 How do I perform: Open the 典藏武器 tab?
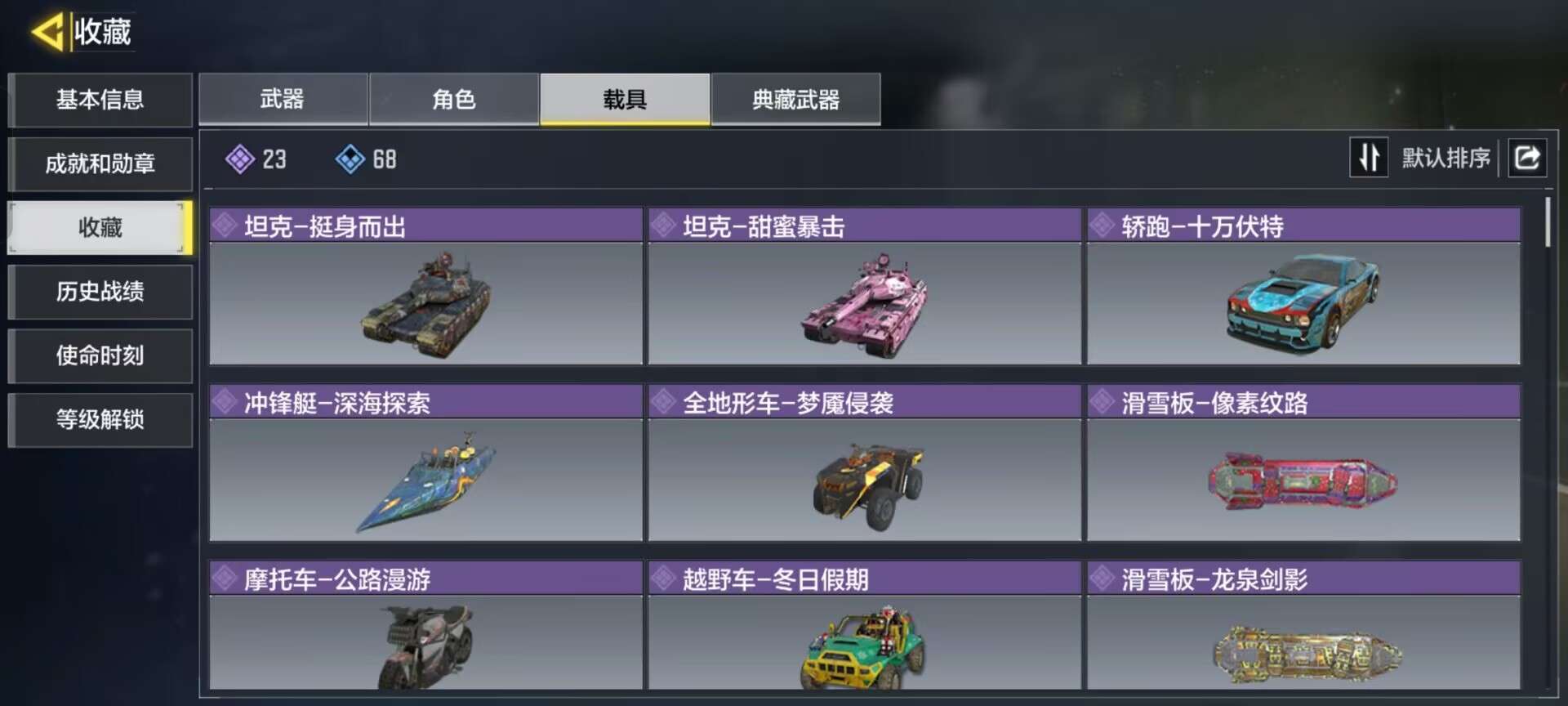(795, 100)
